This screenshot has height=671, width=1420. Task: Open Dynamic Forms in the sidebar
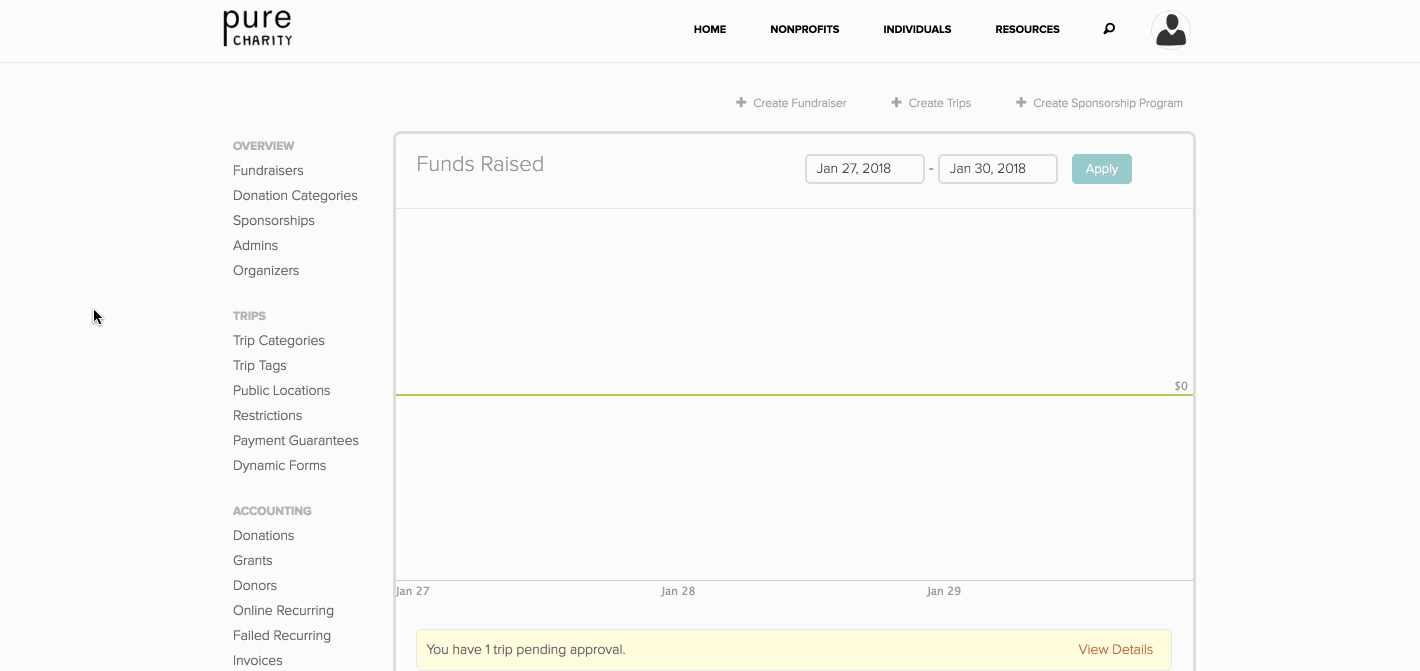(x=280, y=465)
